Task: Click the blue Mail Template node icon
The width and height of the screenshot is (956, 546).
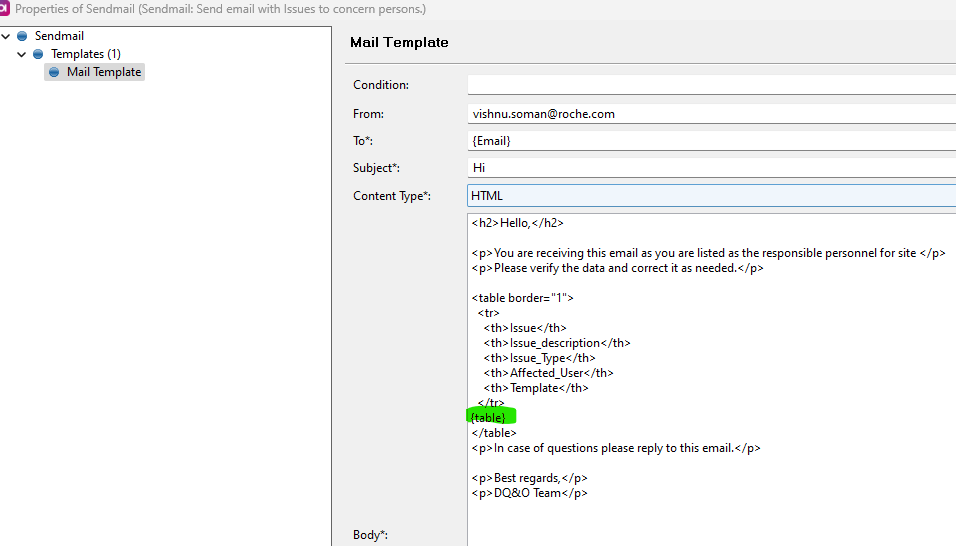Action: point(54,72)
